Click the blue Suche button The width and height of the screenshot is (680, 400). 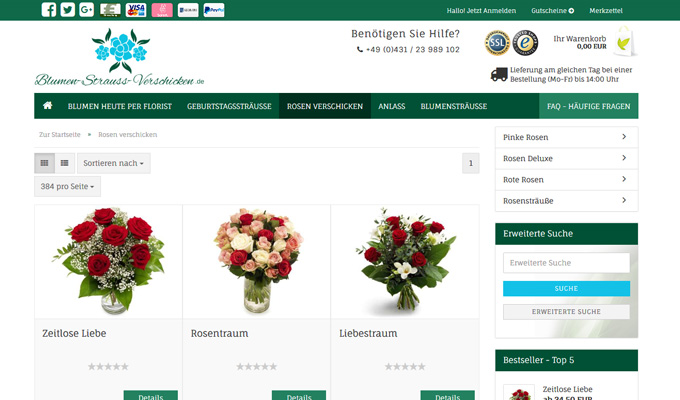[x=566, y=289]
